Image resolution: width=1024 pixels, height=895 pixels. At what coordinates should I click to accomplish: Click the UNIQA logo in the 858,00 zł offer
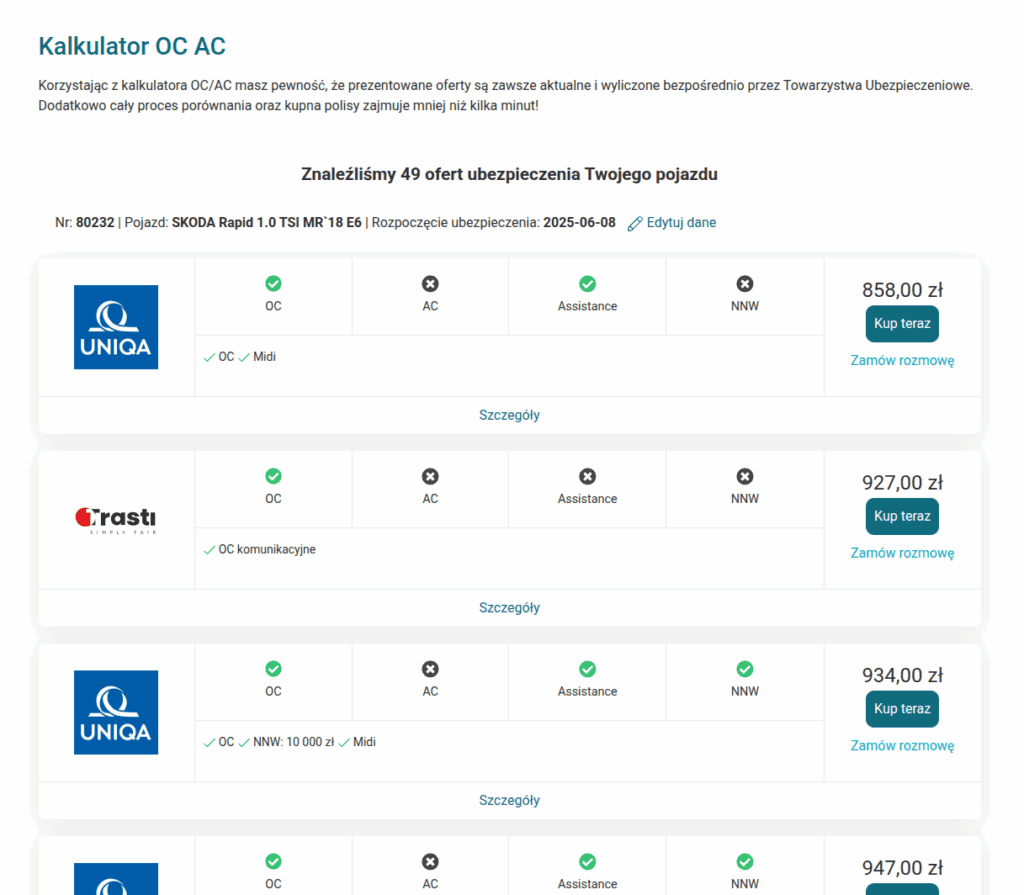coord(116,327)
